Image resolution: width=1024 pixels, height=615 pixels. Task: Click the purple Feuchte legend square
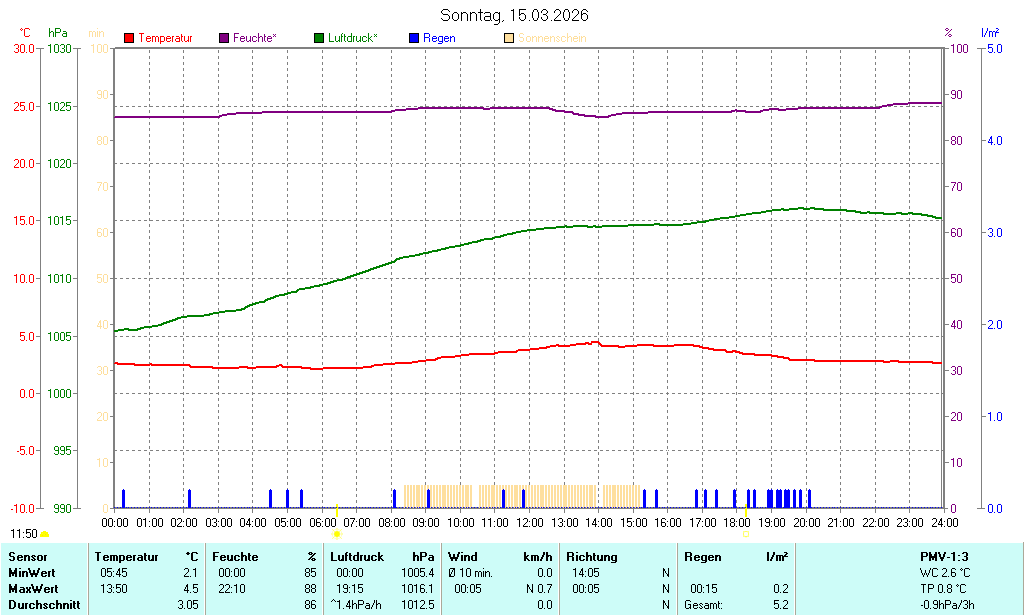(224, 38)
